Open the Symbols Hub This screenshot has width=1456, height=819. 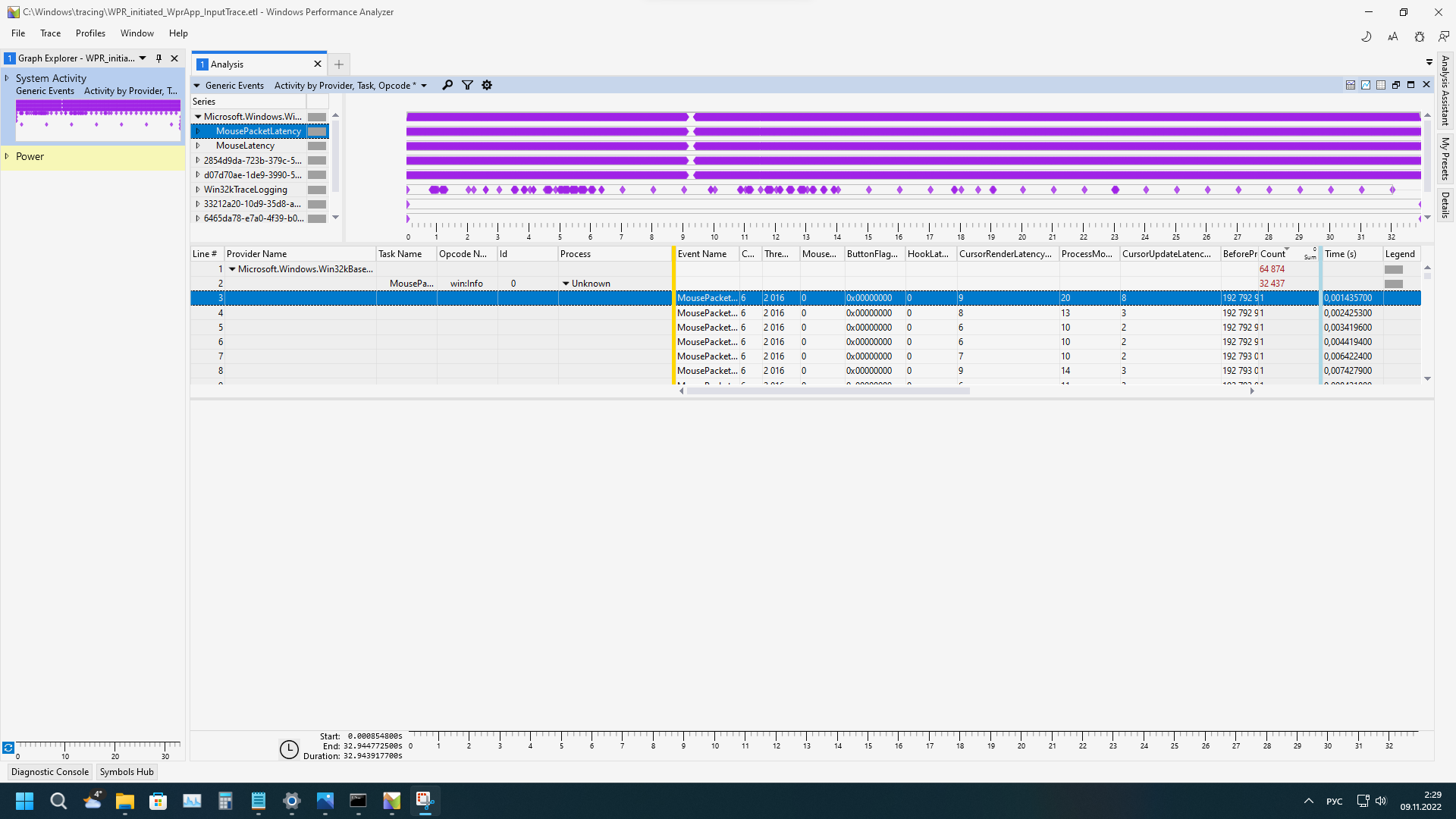click(127, 772)
